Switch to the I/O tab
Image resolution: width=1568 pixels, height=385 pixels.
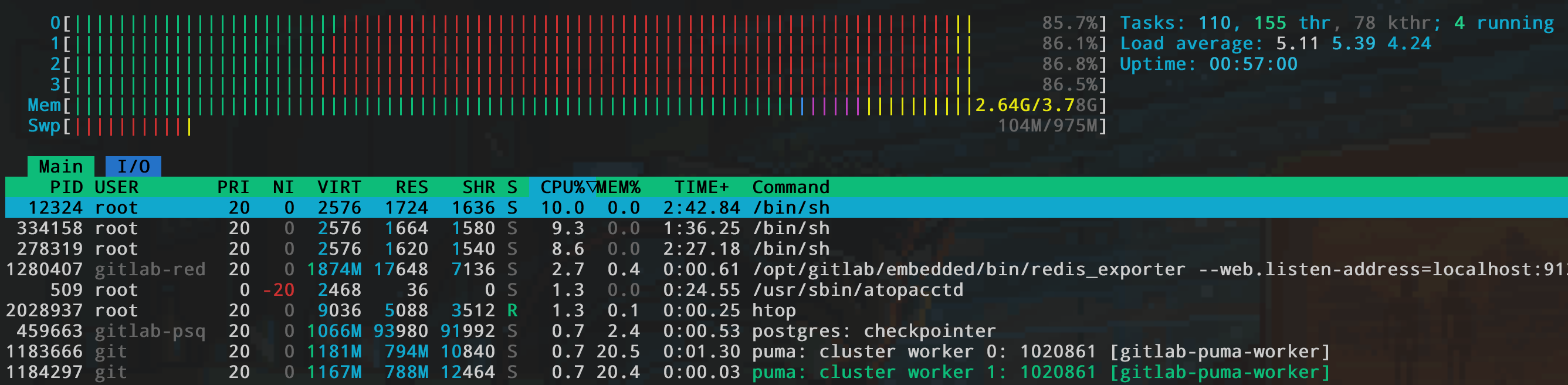tap(133, 166)
